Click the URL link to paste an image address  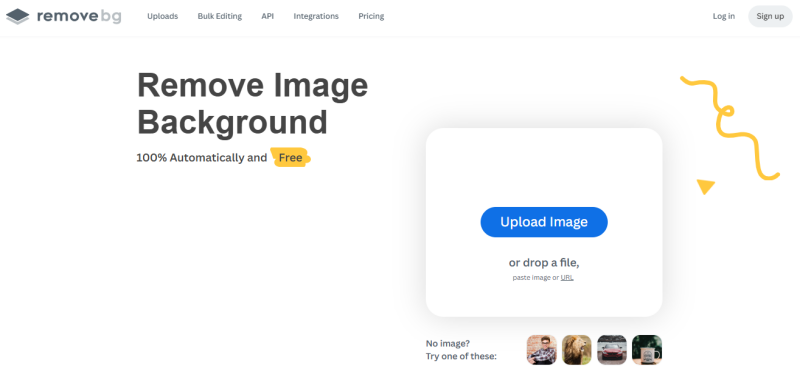pos(567,278)
